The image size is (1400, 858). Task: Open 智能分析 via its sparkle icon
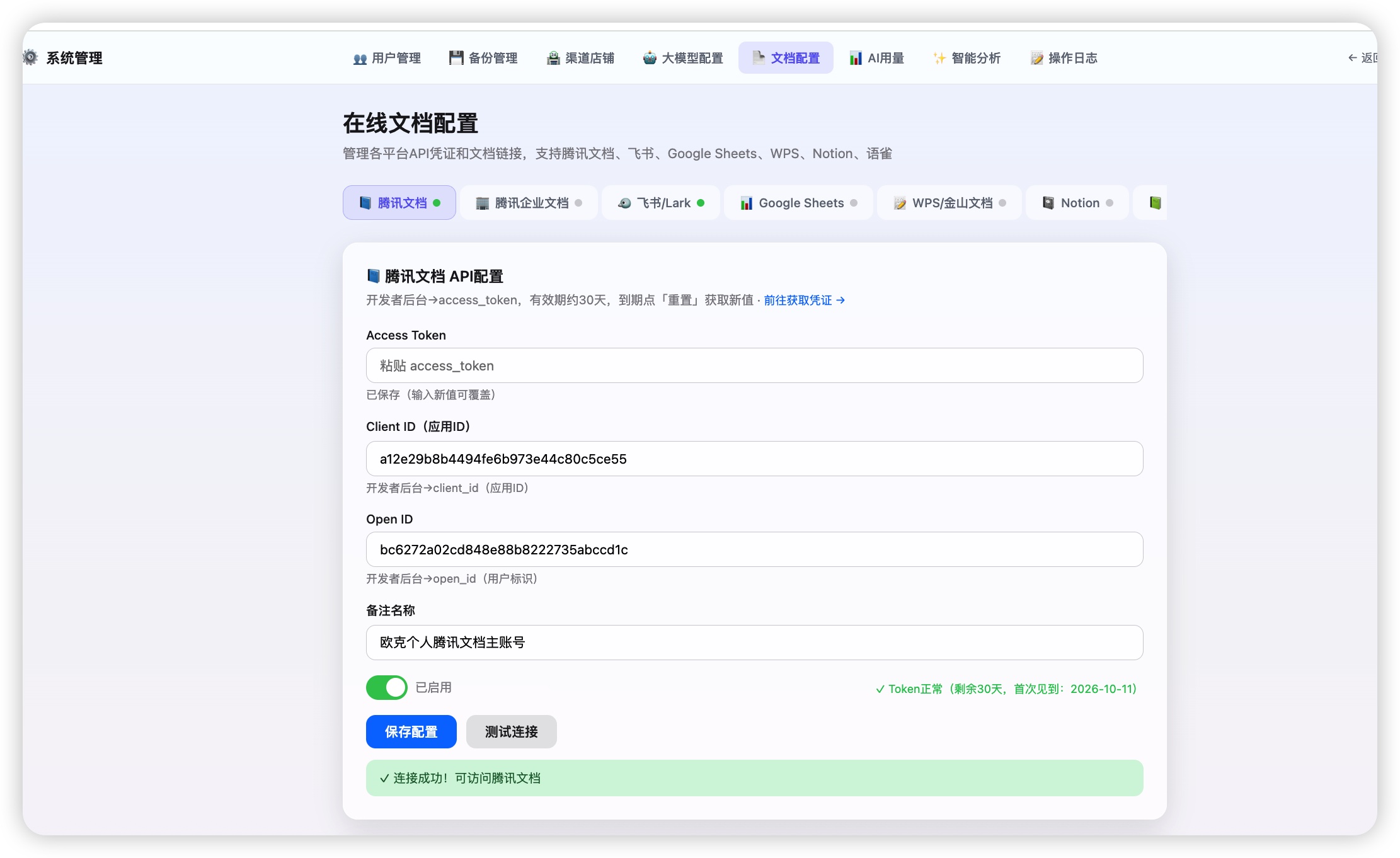(x=939, y=58)
